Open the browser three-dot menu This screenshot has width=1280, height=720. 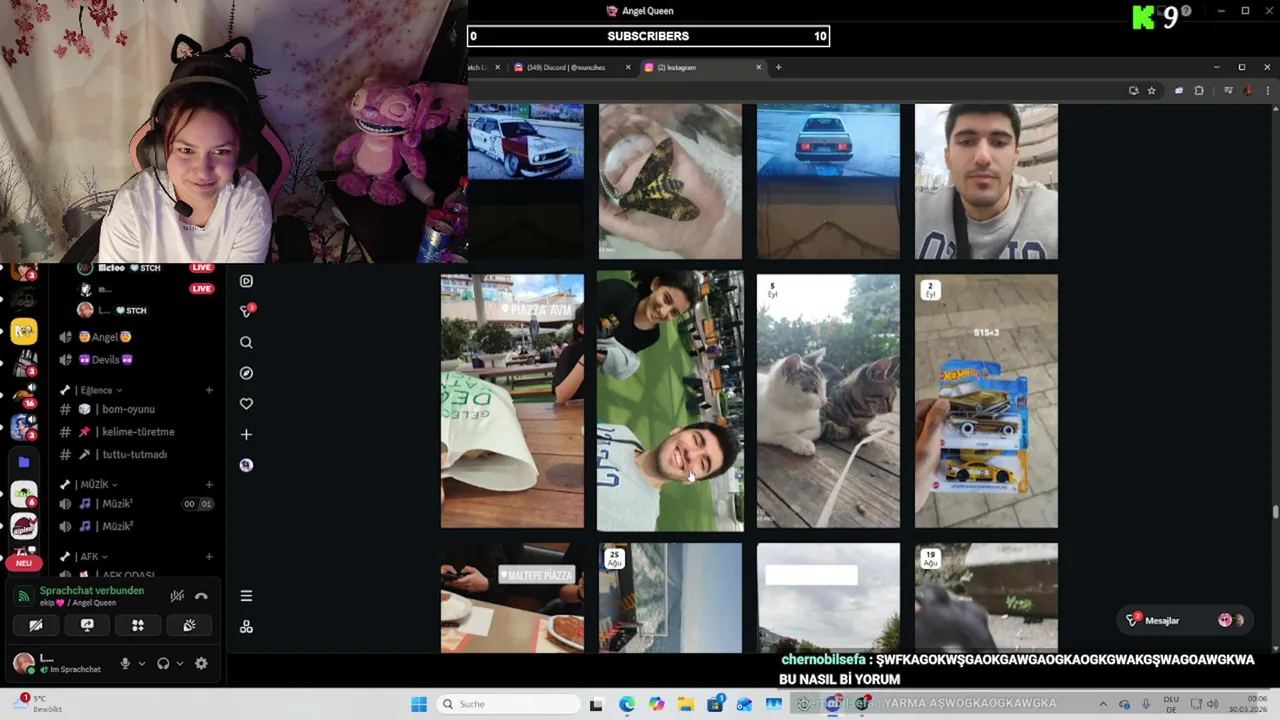coord(1269,90)
